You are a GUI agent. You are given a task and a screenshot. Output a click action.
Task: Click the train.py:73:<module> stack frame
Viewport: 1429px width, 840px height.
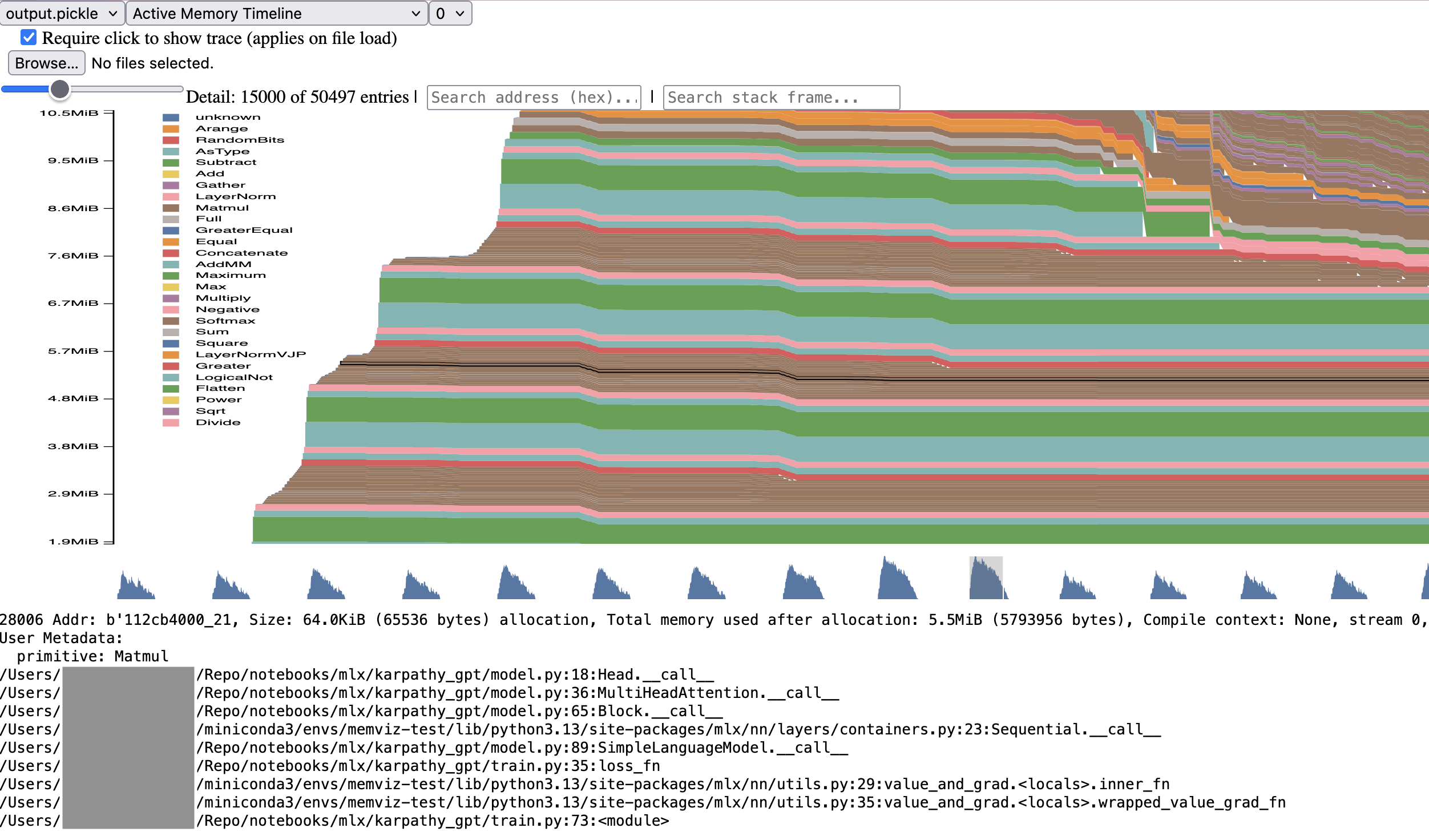pyautogui.click(x=334, y=821)
